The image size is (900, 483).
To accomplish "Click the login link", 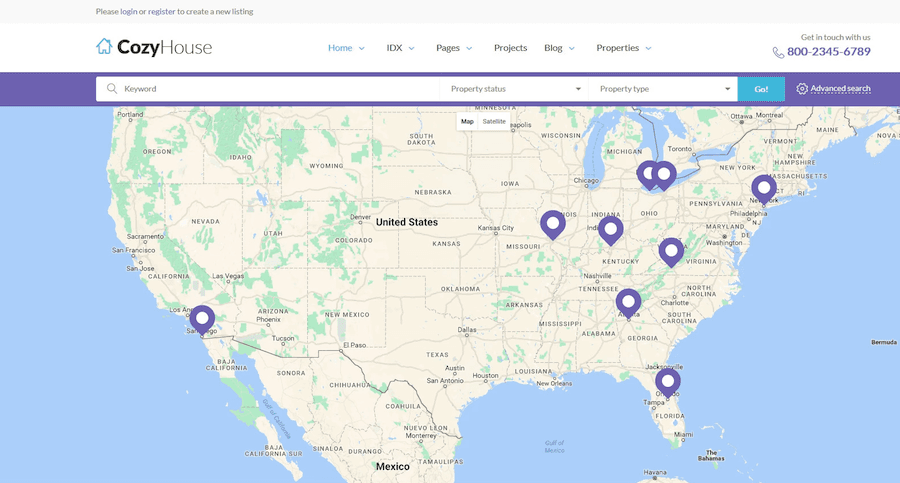I will 129,11.
